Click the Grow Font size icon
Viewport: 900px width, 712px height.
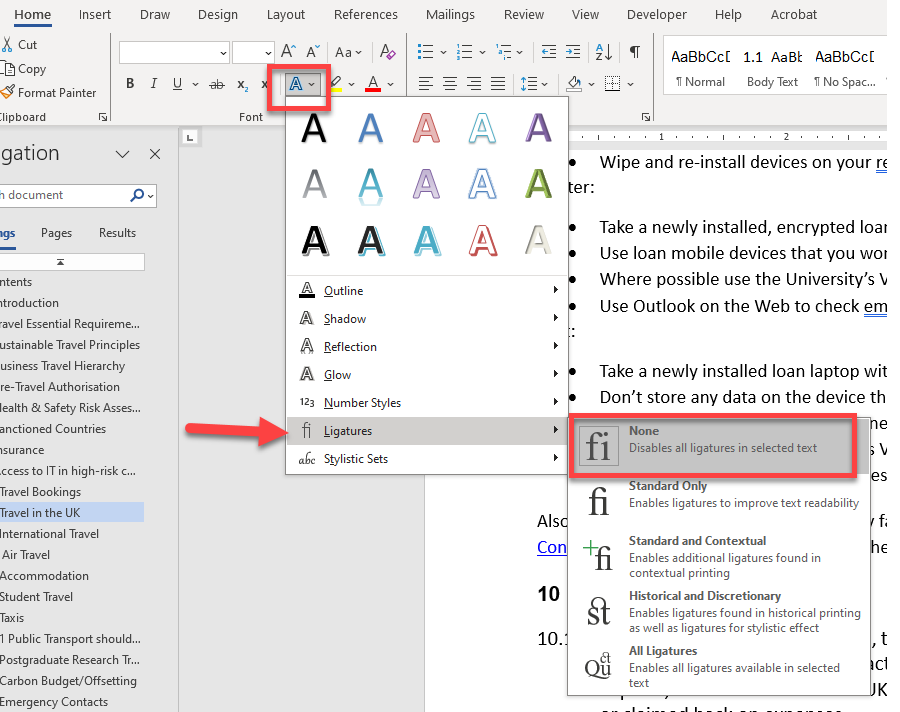point(288,52)
